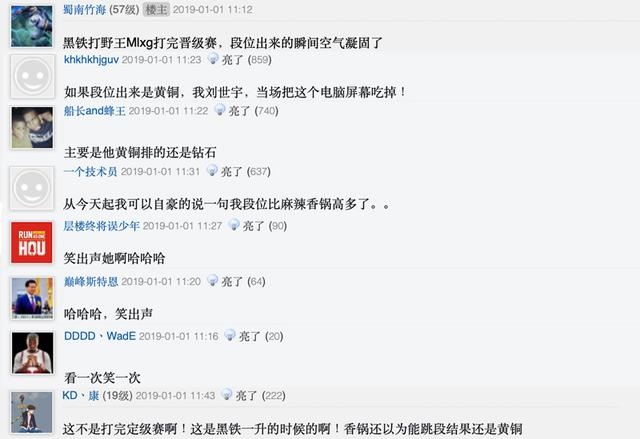This screenshot has height=439, width=640.
Task: Click the lightbulb icon on 巅峰斯特恩's comment
Action: 212,280
